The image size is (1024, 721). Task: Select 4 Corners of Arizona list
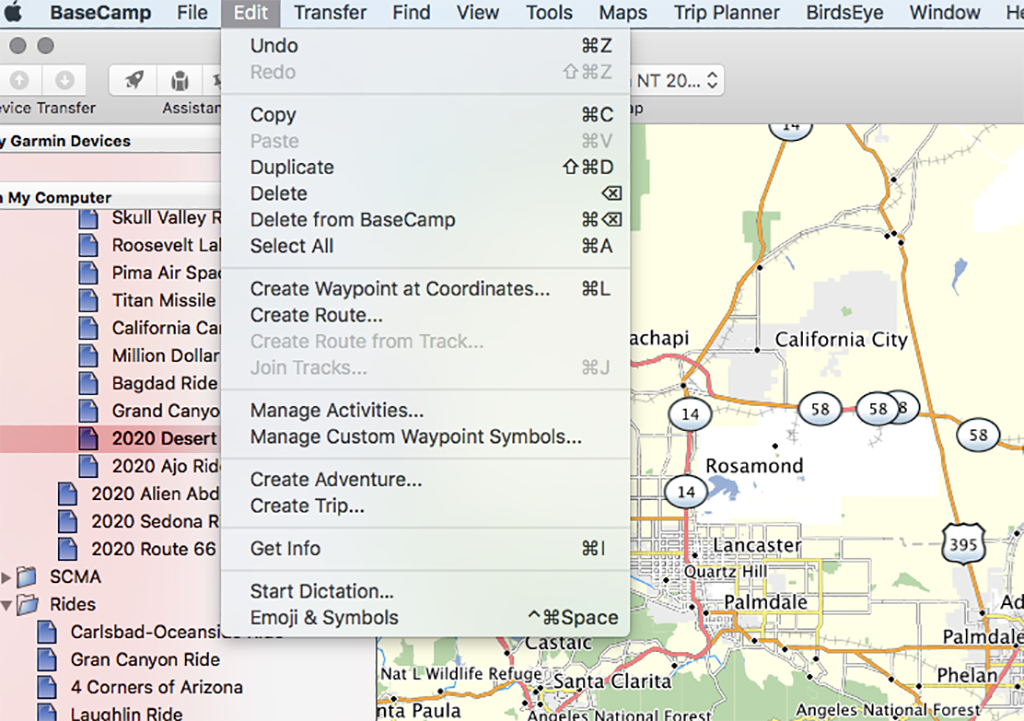click(x=156, y=687)
